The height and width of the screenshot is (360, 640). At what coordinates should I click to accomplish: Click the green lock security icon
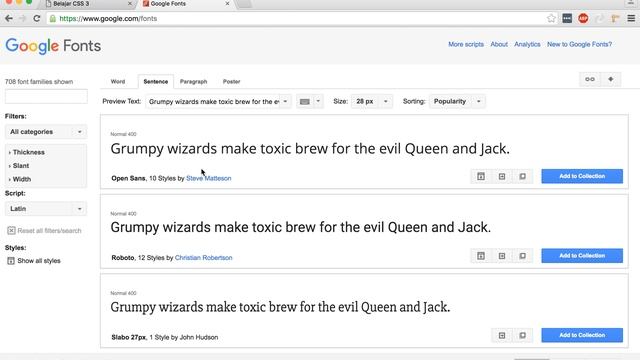point(53,18)
